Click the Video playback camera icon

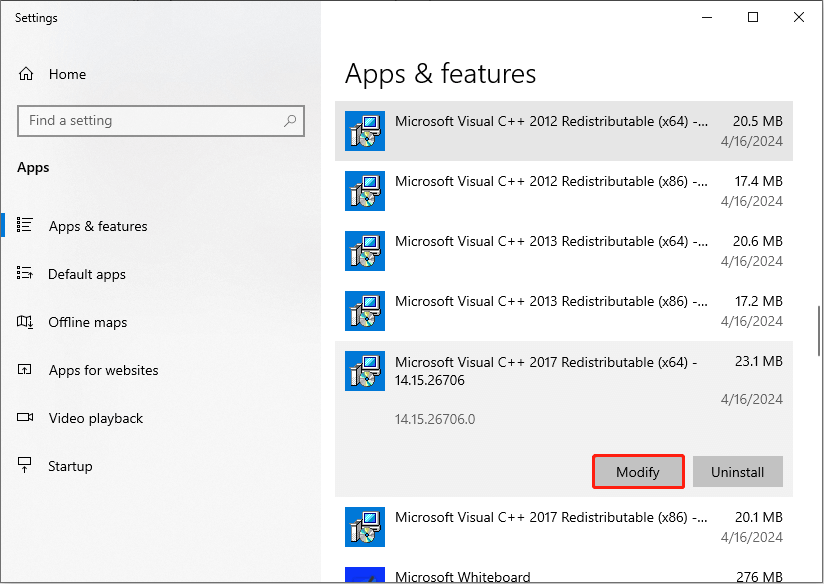tap(25, 417)
